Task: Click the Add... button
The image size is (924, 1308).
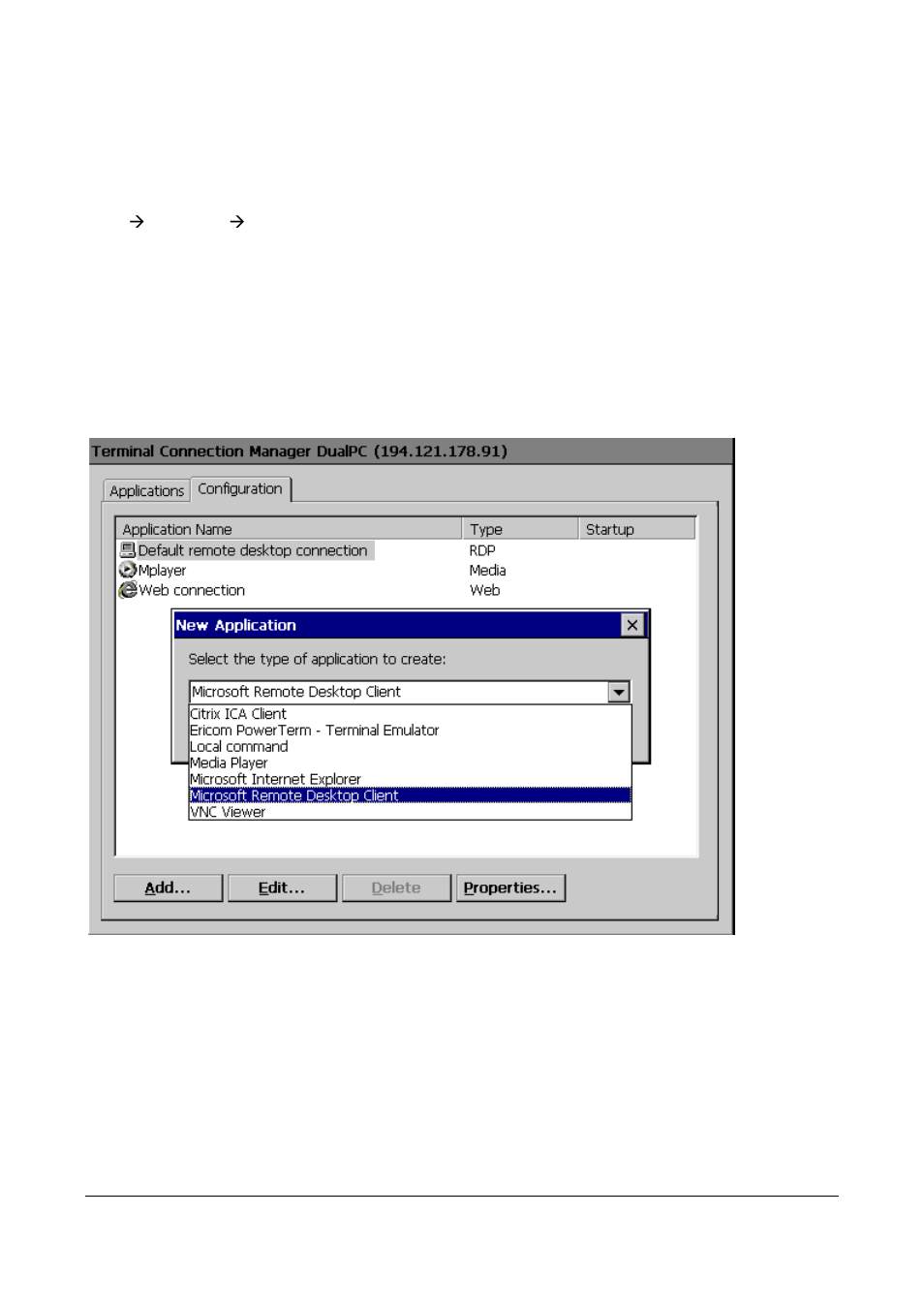Action: tap(168, 888)
